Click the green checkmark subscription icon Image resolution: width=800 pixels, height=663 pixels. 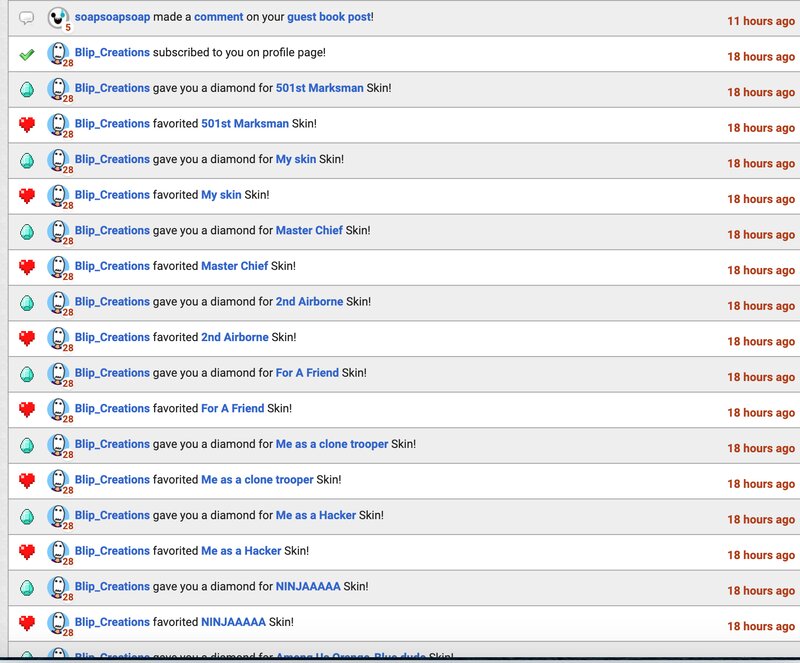[x=27, y=53]
